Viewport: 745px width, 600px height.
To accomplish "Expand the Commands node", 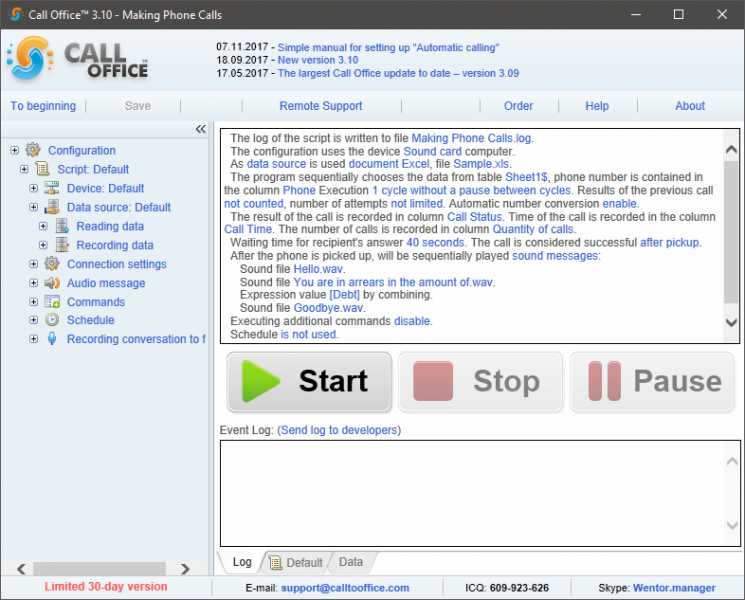I will pos(33,302).
